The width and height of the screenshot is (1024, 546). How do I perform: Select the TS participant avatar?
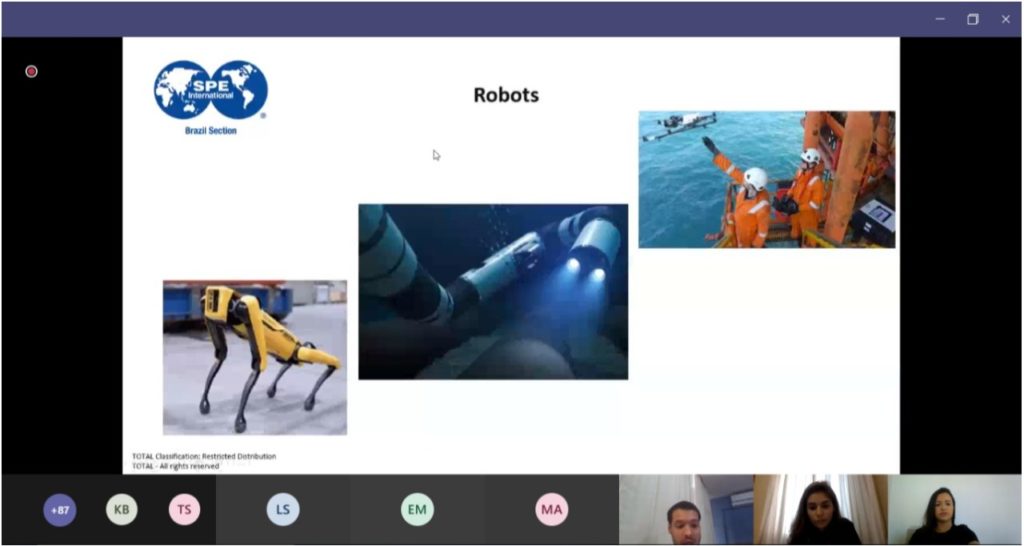coord(184,510)
